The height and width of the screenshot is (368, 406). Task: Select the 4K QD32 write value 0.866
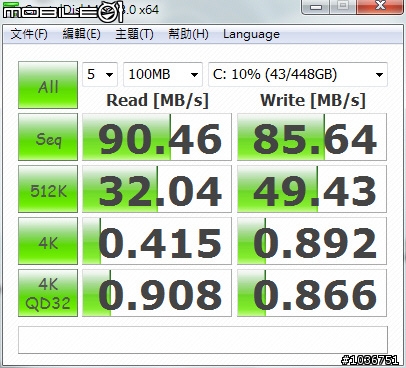(x=312, y=293)
